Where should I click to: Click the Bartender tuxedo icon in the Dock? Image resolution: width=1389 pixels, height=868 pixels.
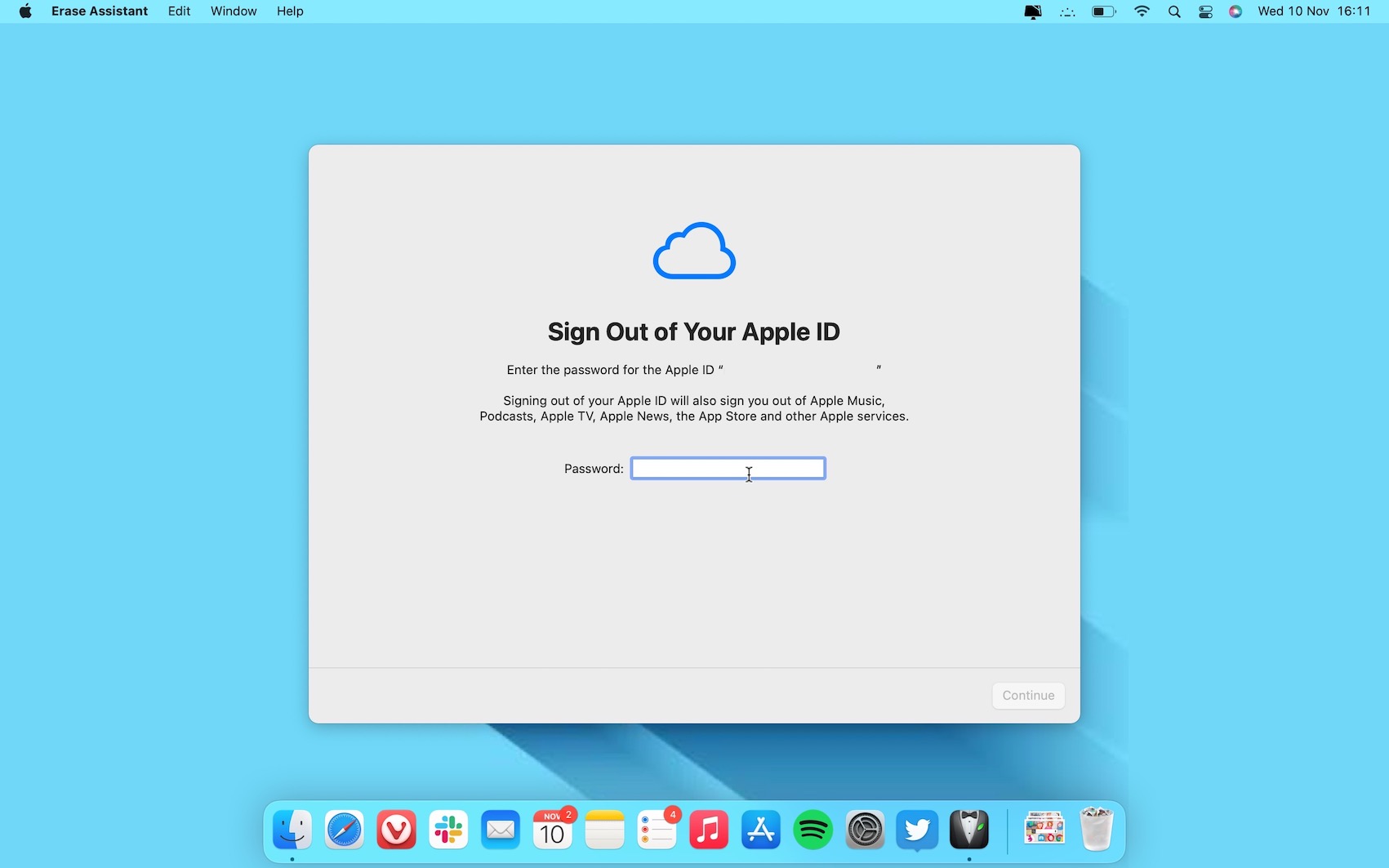[968, 829]
